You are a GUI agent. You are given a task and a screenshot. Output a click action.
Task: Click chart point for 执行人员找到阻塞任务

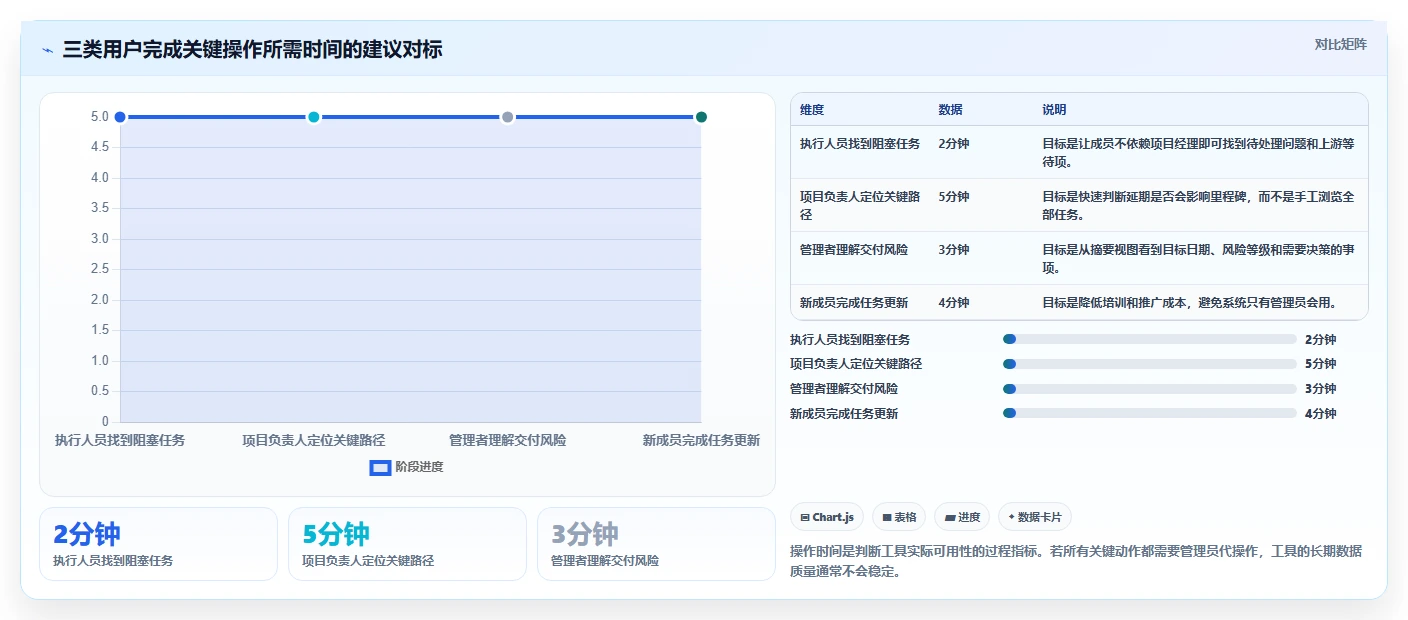pyautogui.click(x=120, y=117)
